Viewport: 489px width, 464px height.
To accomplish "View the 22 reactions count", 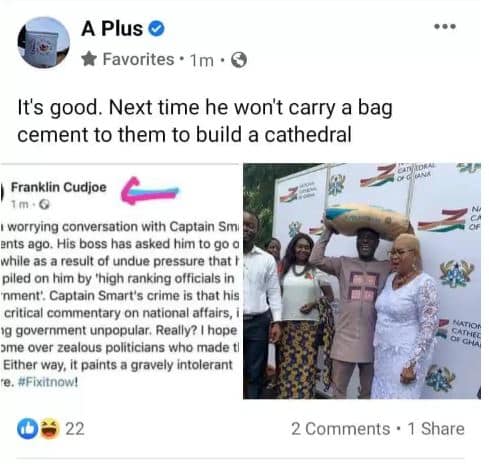I will coord(75,429).
